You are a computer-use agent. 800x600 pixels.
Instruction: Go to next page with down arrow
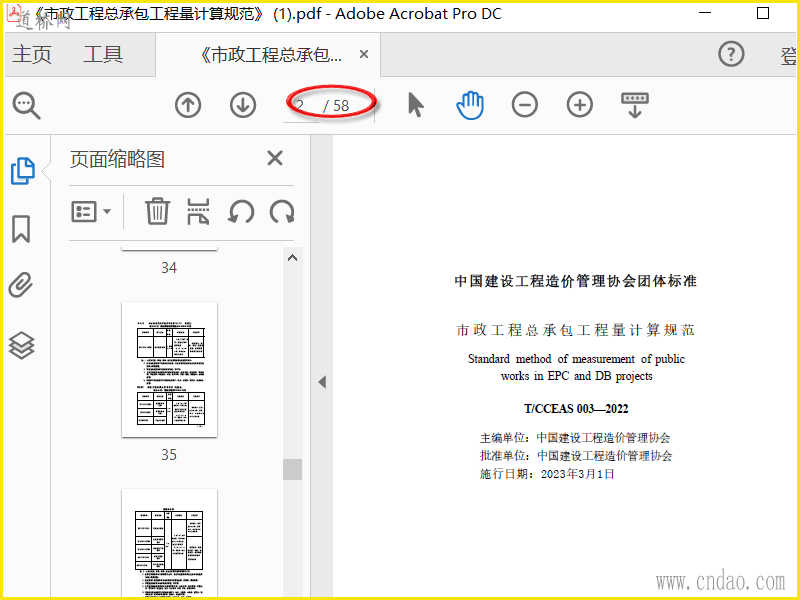click(243, 105)
